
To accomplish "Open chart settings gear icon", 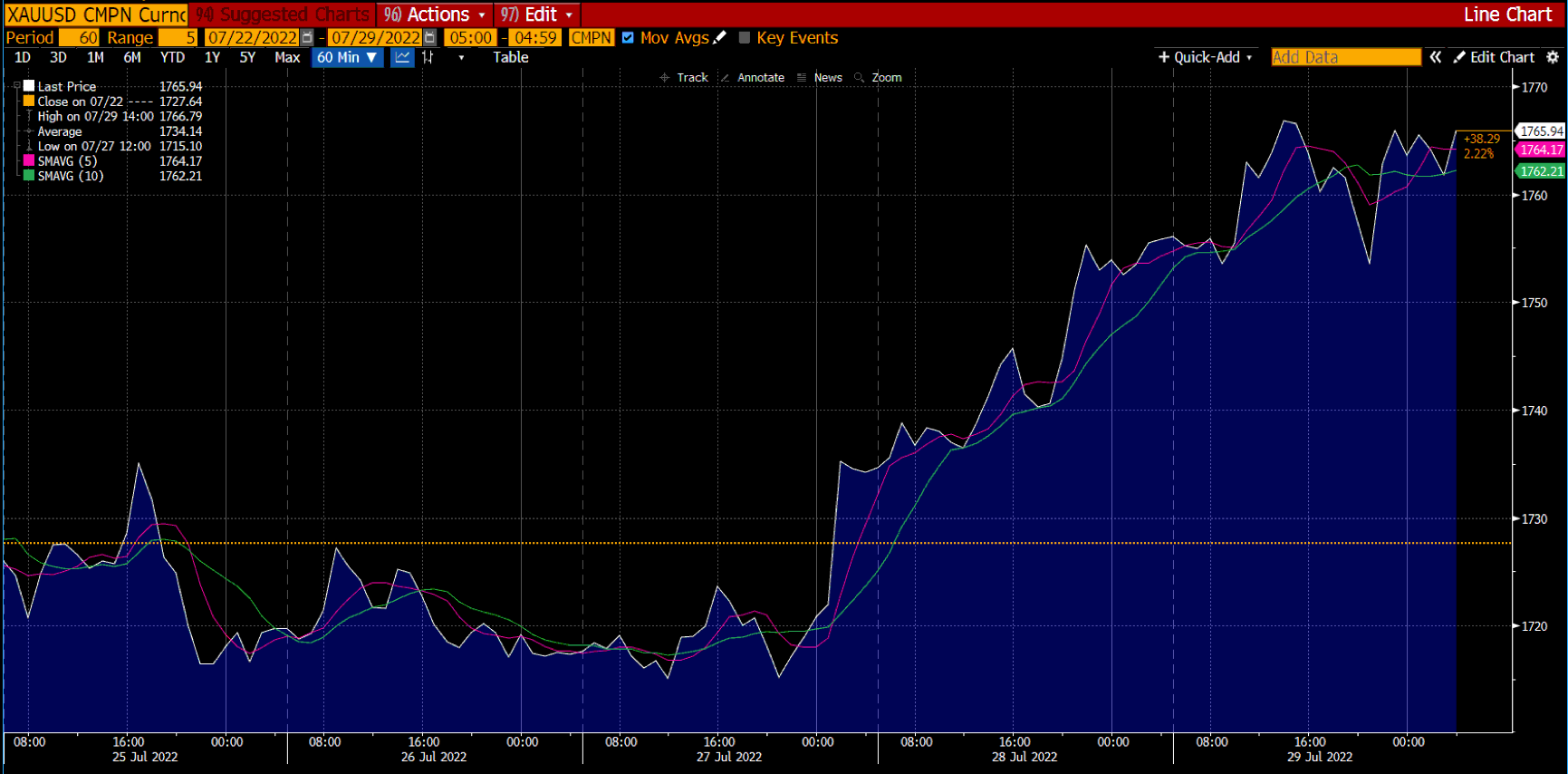I will click(1553, 57).
